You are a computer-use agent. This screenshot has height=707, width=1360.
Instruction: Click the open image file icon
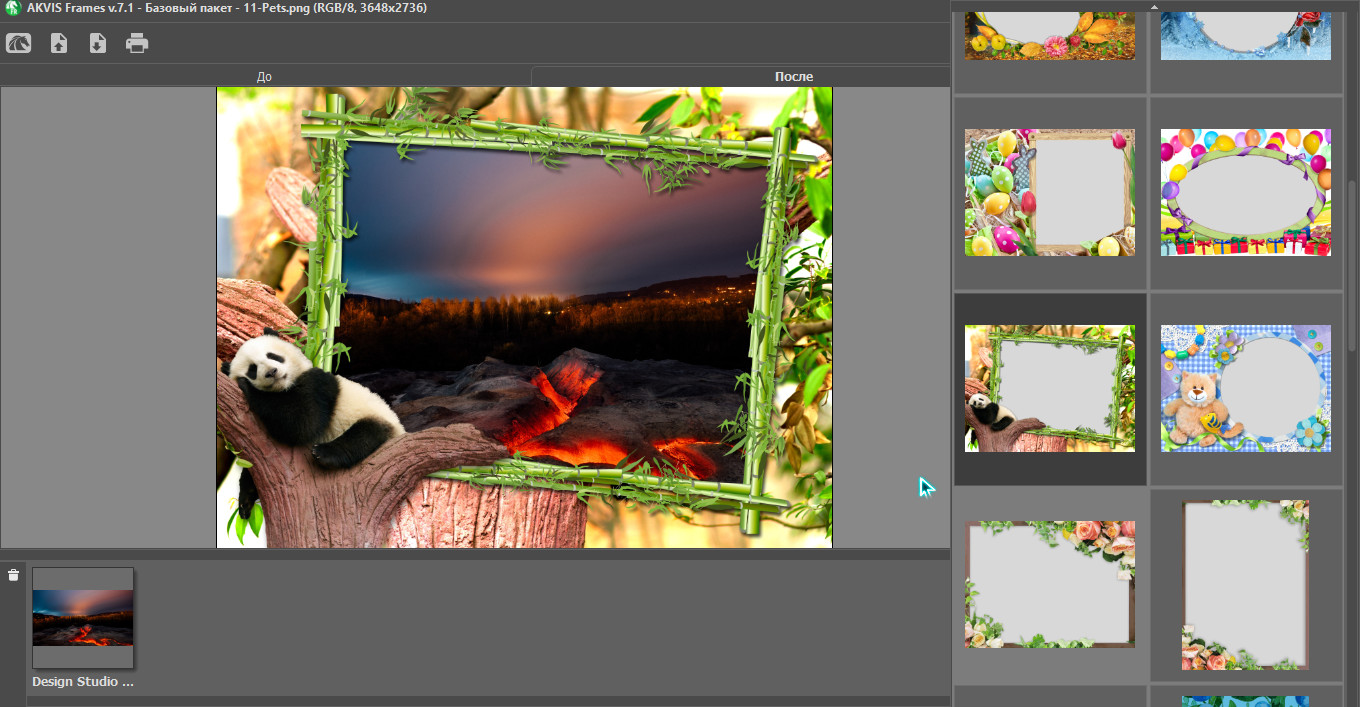coord(59,43)
